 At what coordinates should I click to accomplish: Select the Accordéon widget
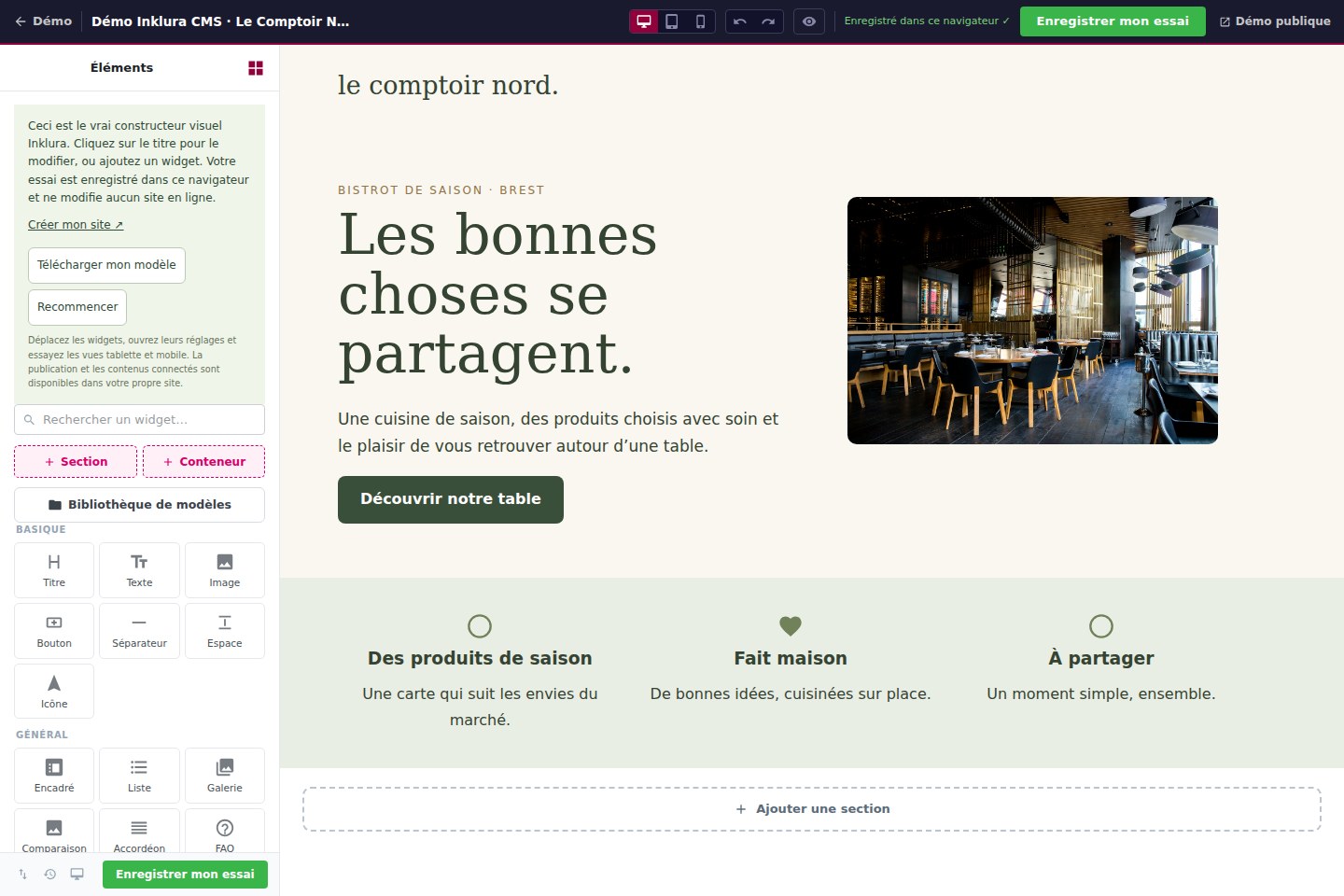[x=139, y=832]
